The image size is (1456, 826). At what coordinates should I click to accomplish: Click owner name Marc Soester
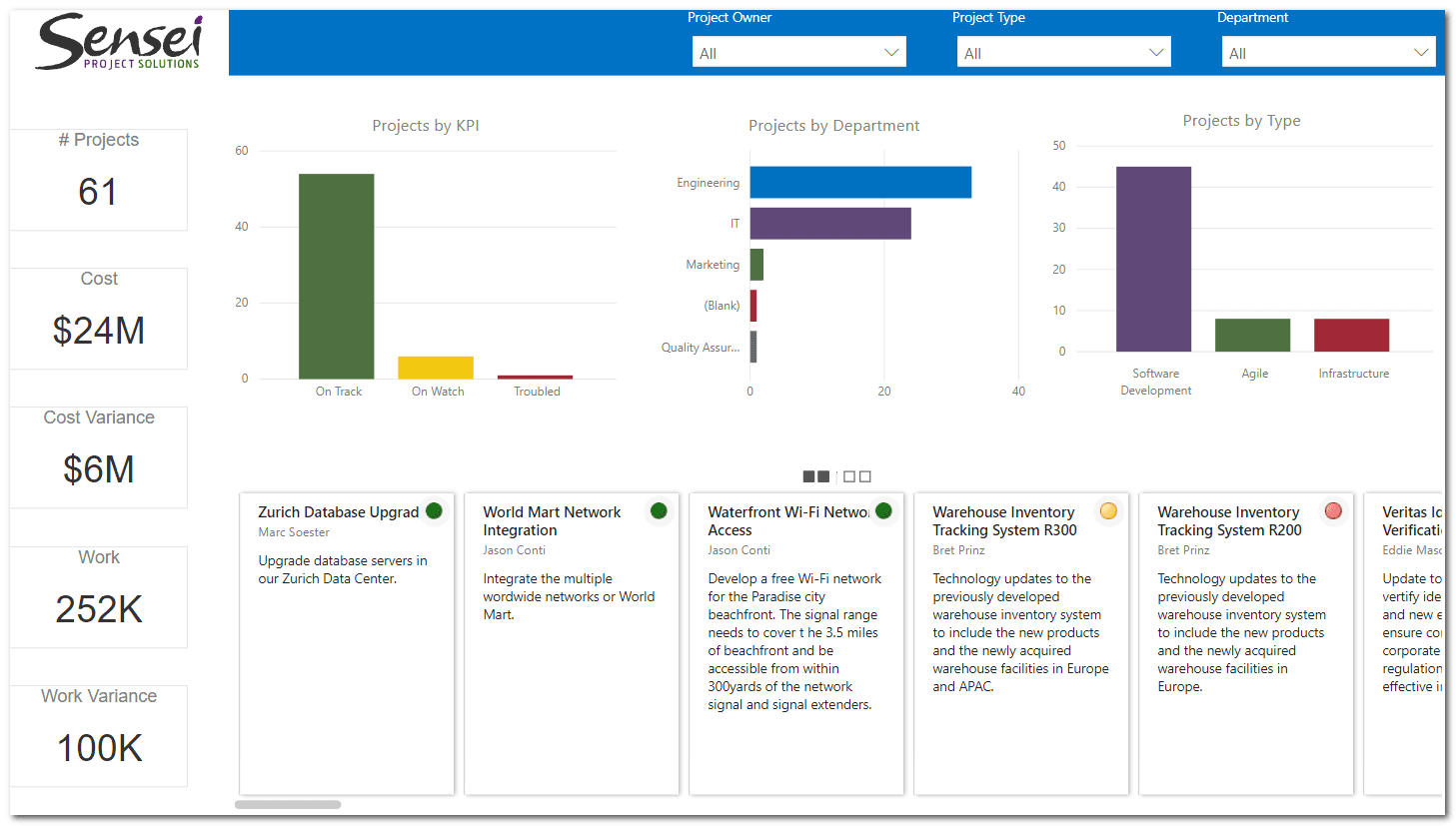(294, 532)
